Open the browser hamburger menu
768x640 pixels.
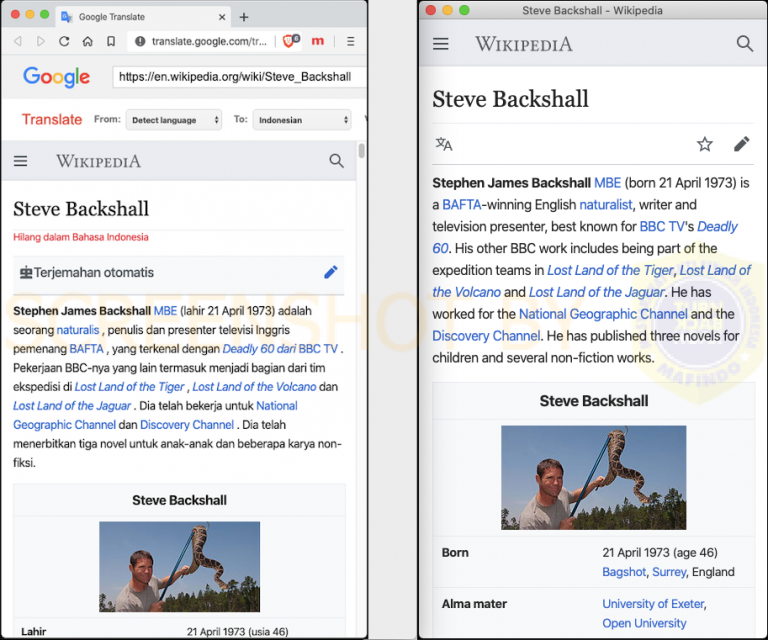[351, 41]
